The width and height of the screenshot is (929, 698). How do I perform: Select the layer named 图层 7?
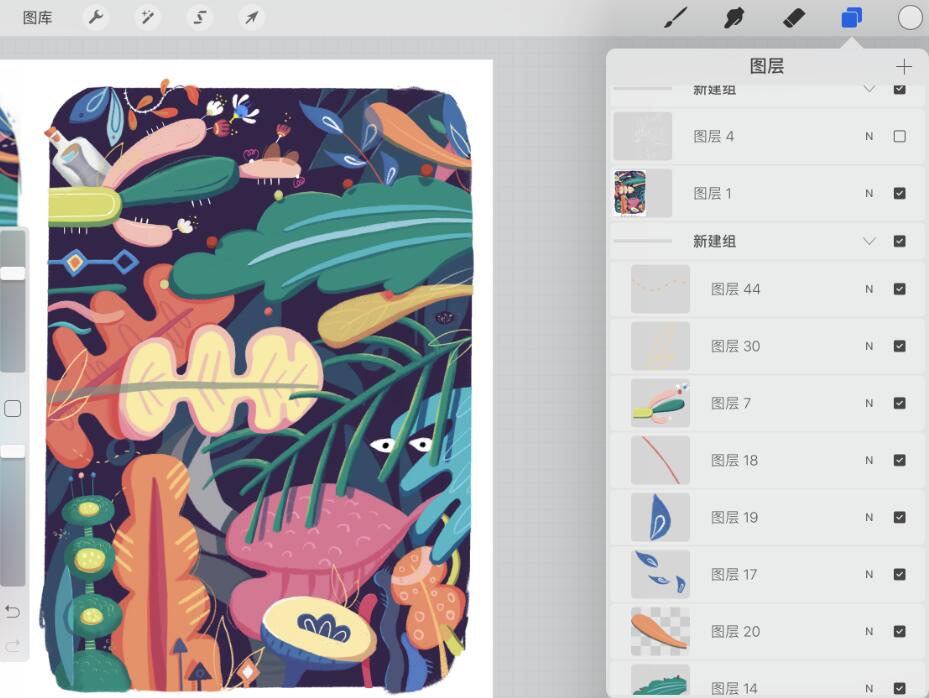point(731,404)
